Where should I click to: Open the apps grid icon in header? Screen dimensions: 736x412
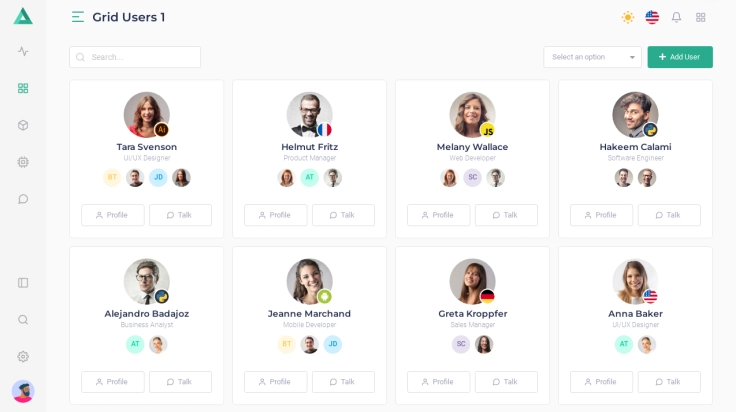701,17
